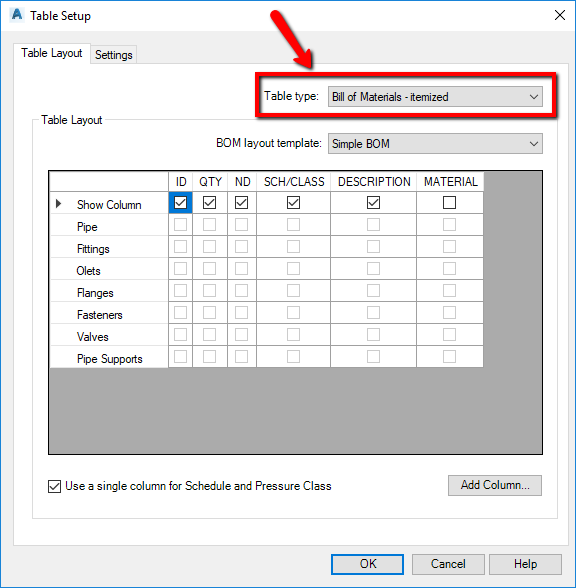Click the Flanges row MATERIAL checkbox
Image resolution: width=576 pixels, height=588 pixels.
pos(449,291)
